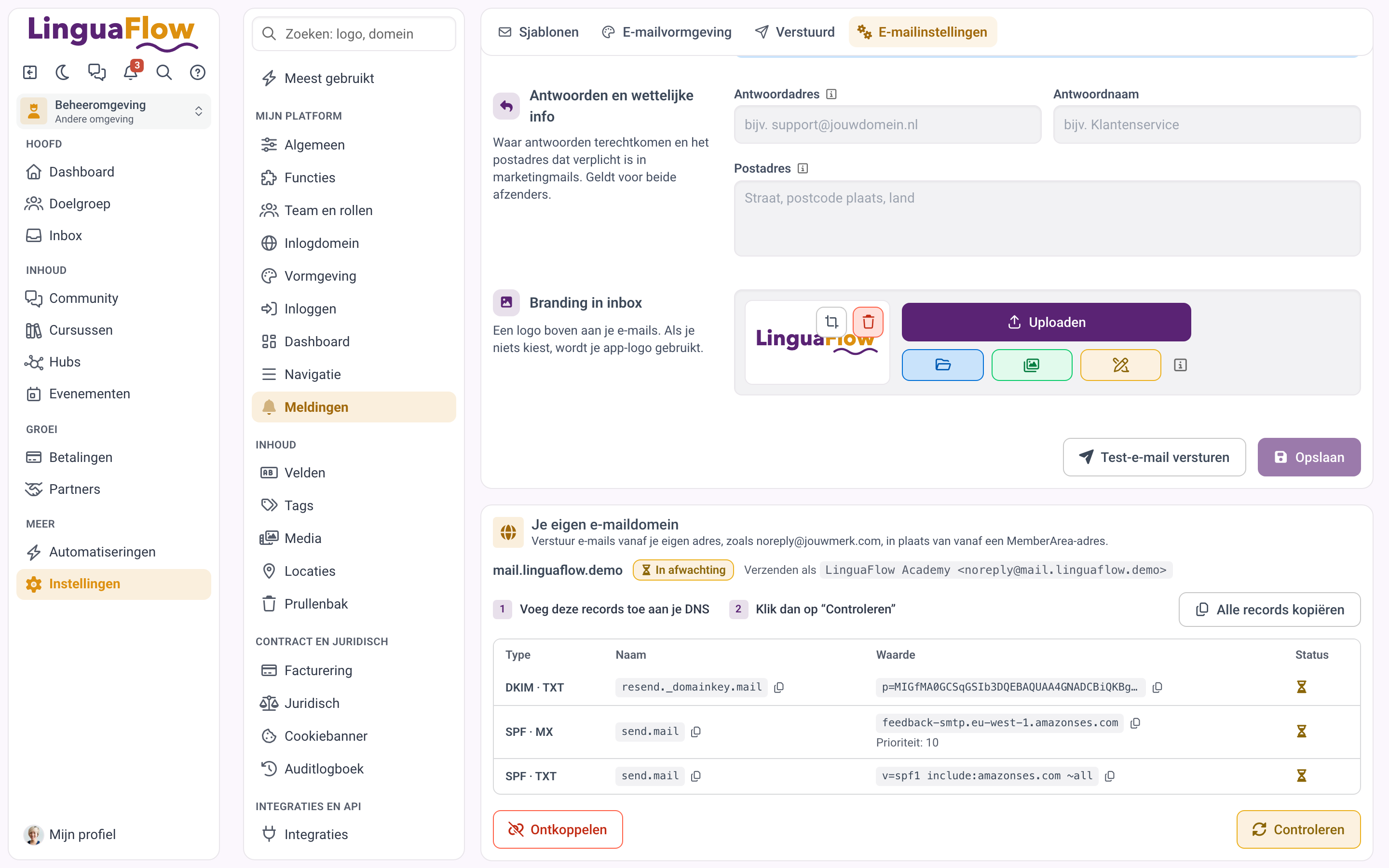1389x868 pixels.
Task: Open Tags settings
Action: tap(354, 505)
